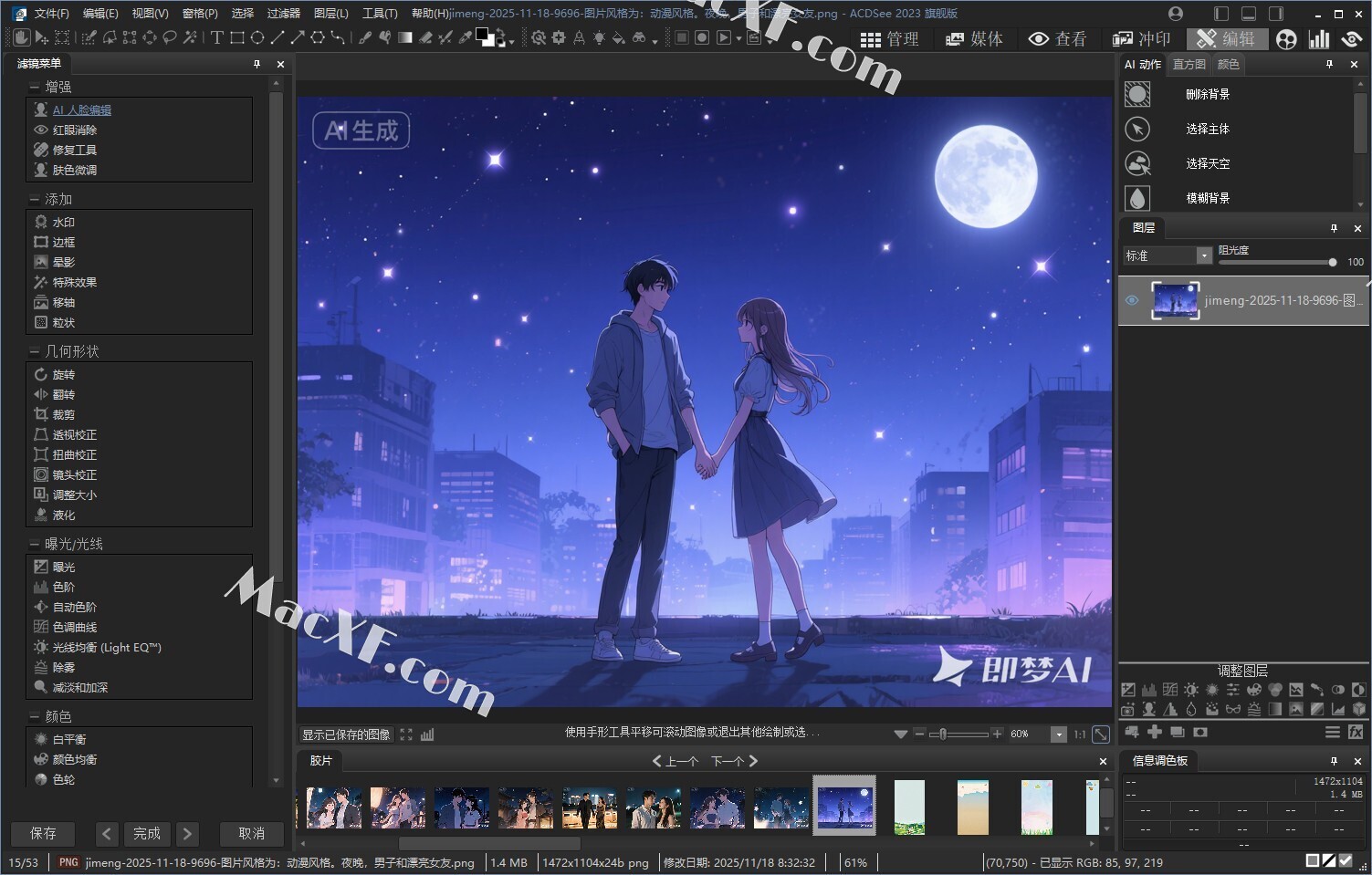Open the fx layer effects button
Image resolution: width=1372 pixels, height=875 pixels.
(x=1356, y=732)
